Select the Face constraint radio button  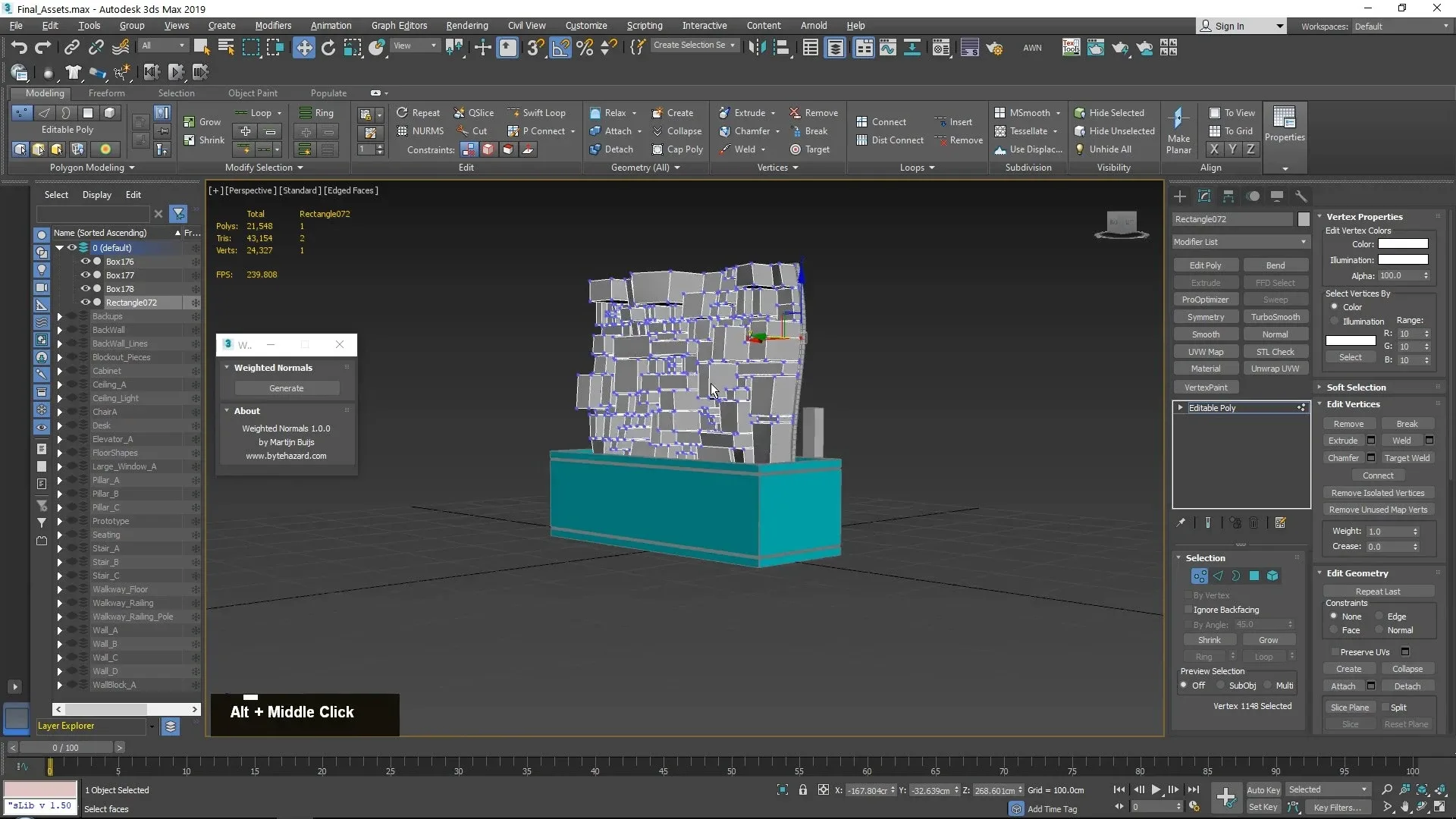coord(1334,630)
